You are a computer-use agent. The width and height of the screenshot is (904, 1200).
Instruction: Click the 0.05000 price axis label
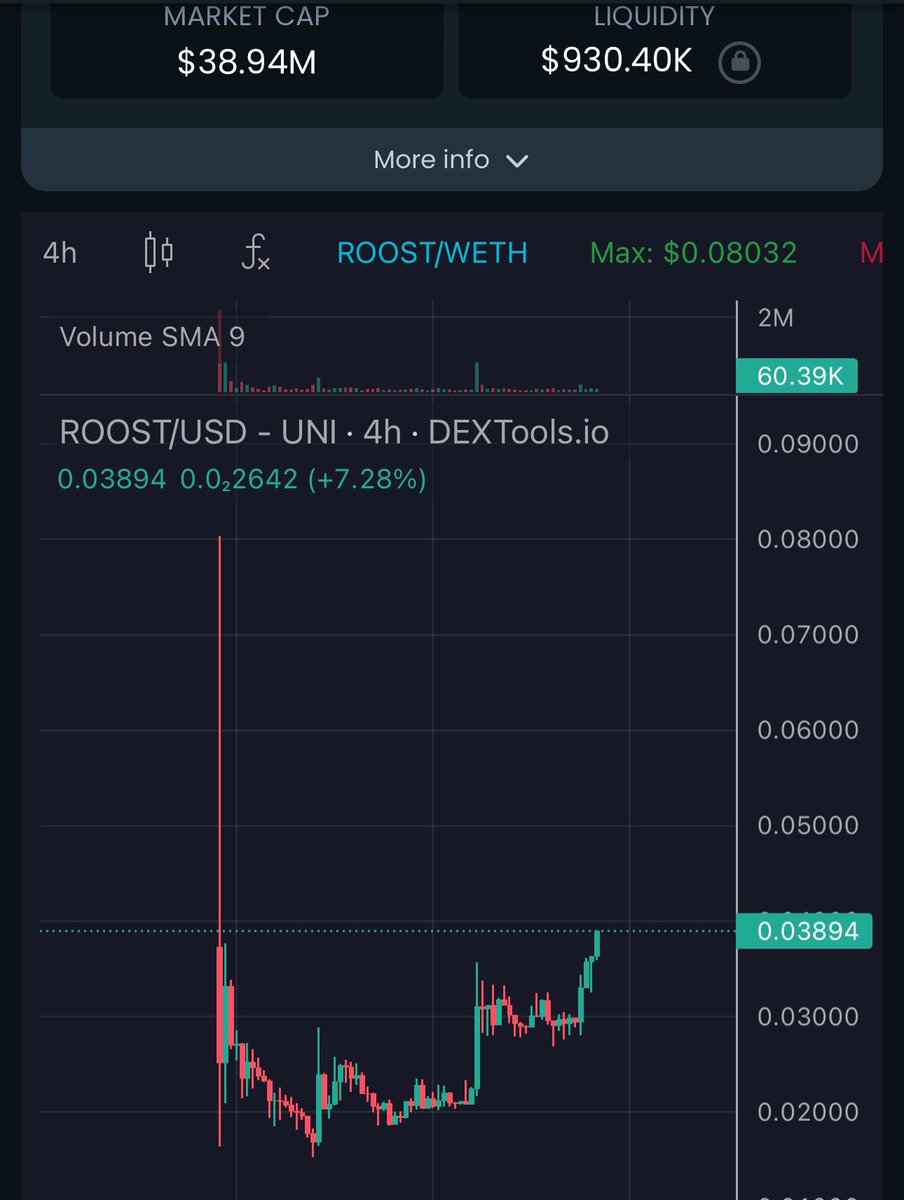808,825
